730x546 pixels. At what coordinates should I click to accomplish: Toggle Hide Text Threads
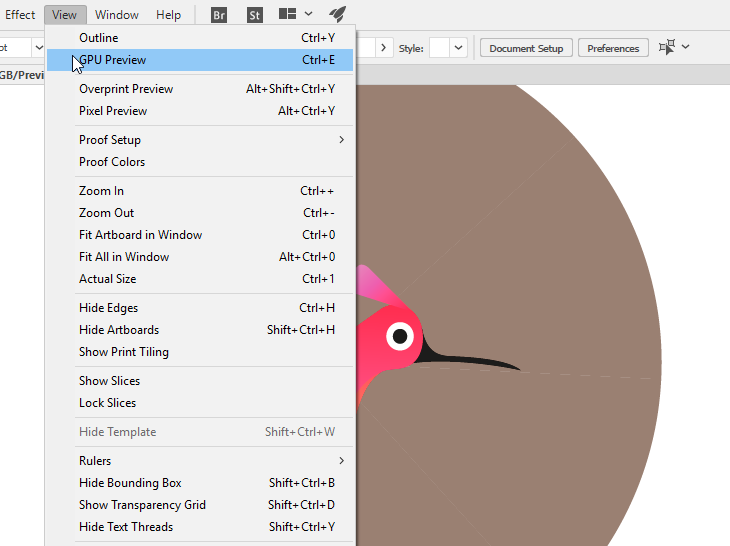200,527
